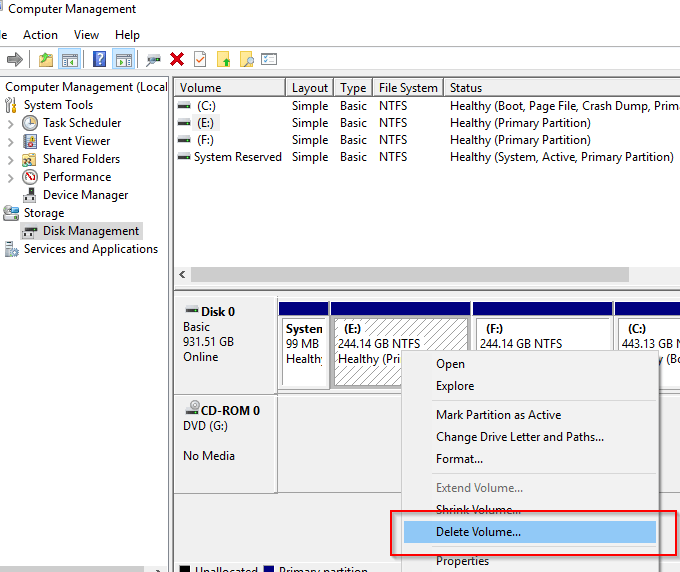Click the blue Help question mark icon

(x=99, y=60)
